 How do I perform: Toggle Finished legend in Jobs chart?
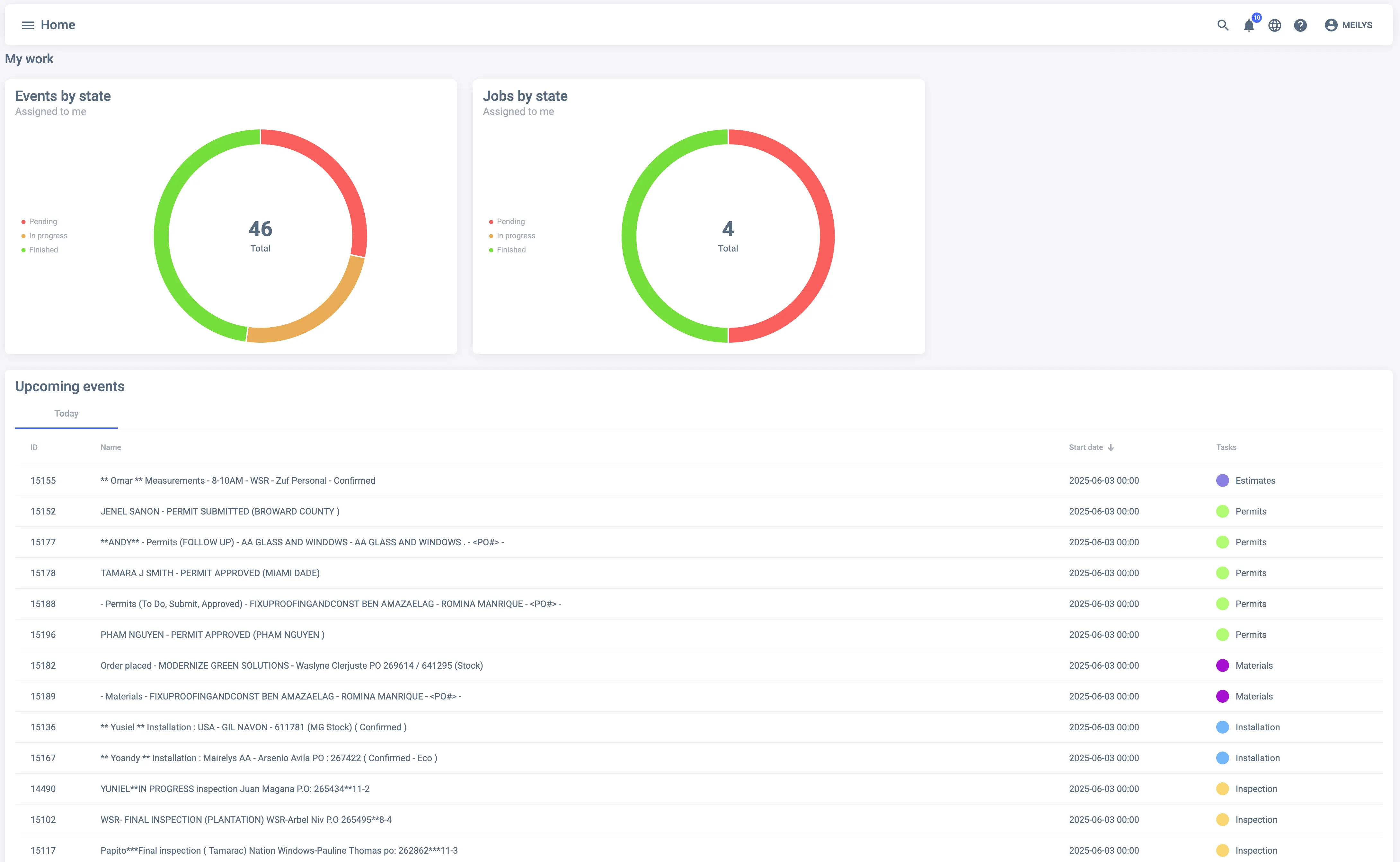tap(511, 250)
